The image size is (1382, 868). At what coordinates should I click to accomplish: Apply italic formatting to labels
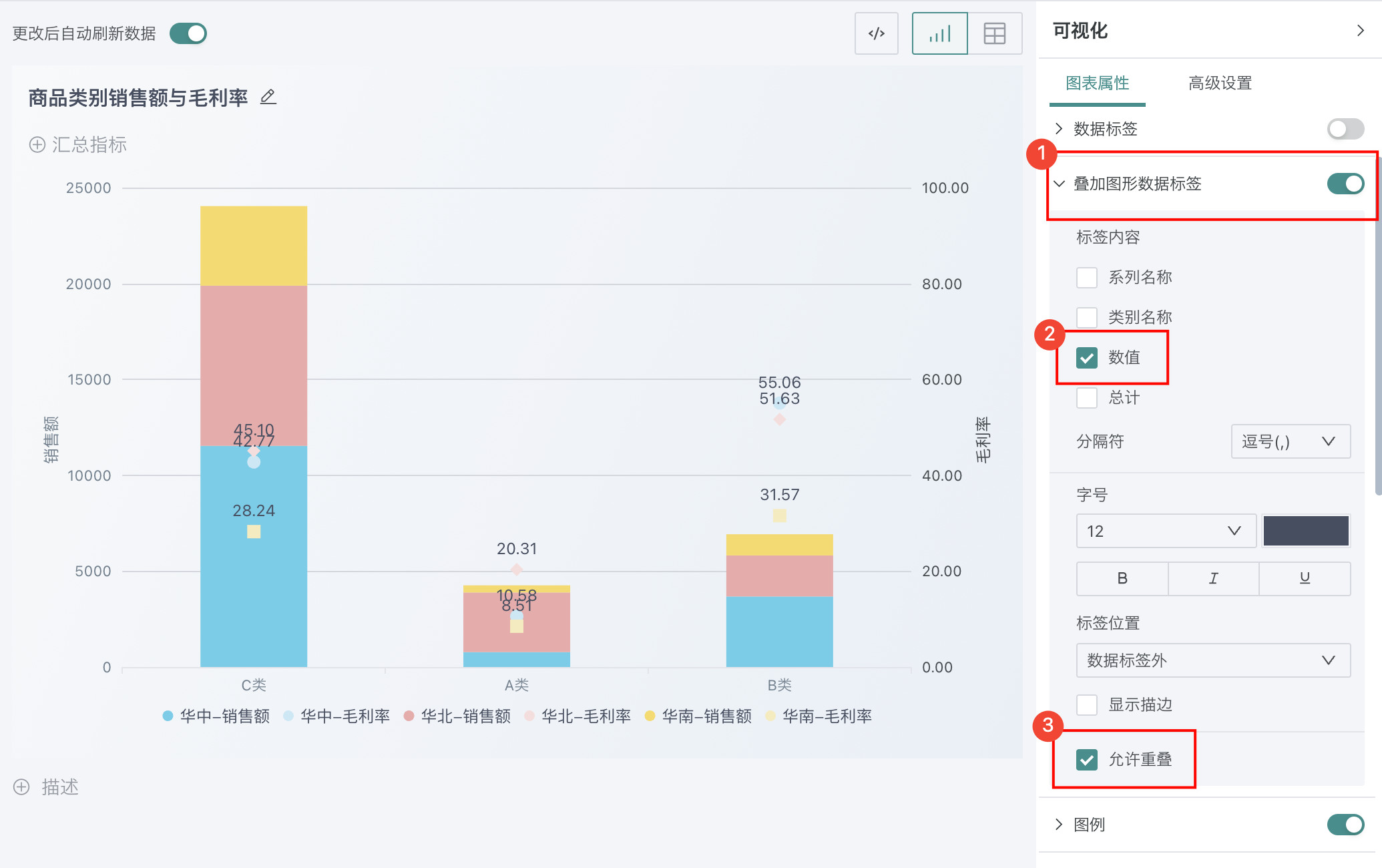[1213, 578]
